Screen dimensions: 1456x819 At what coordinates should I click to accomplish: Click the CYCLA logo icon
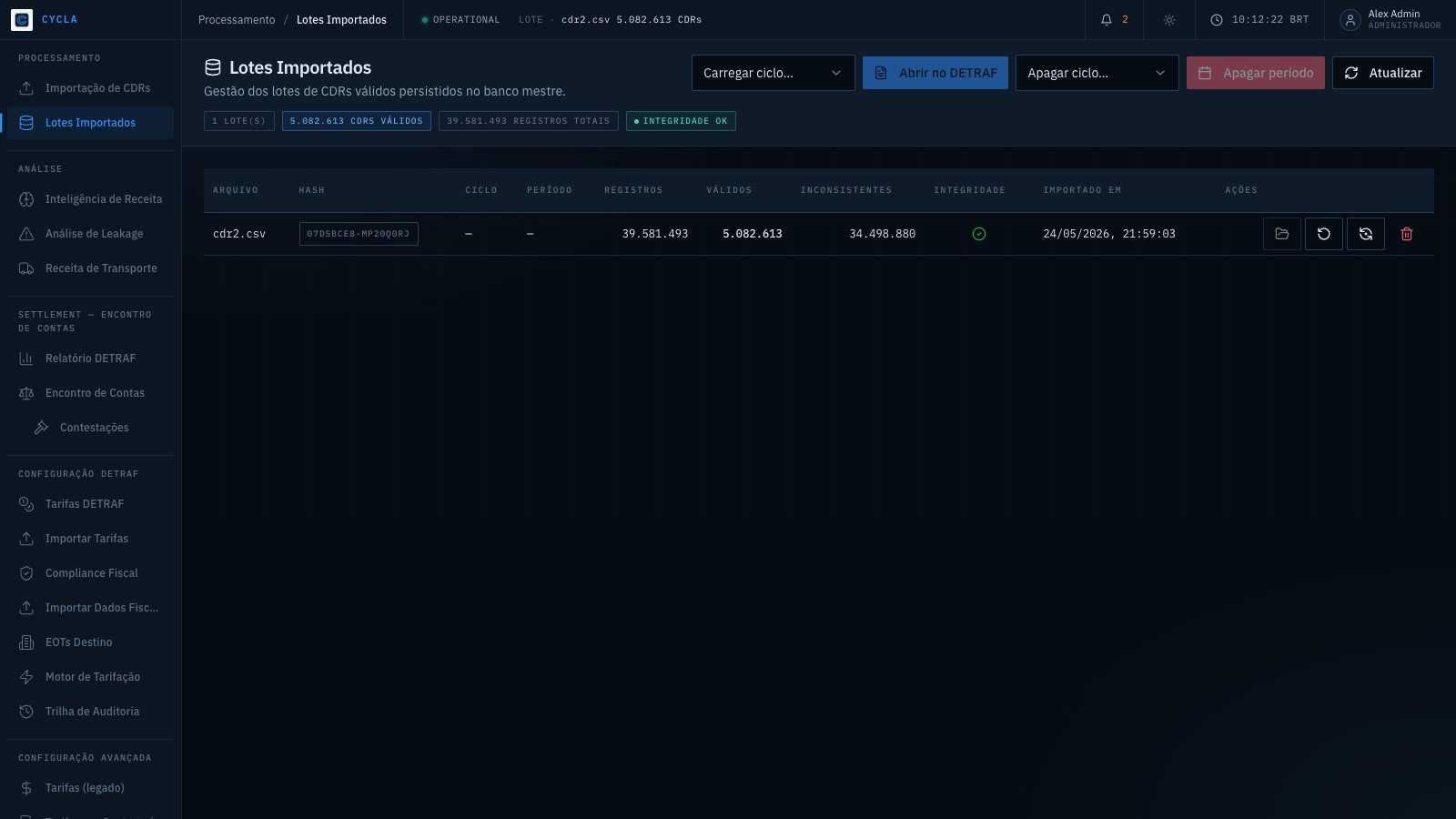[x=22, y=19]
